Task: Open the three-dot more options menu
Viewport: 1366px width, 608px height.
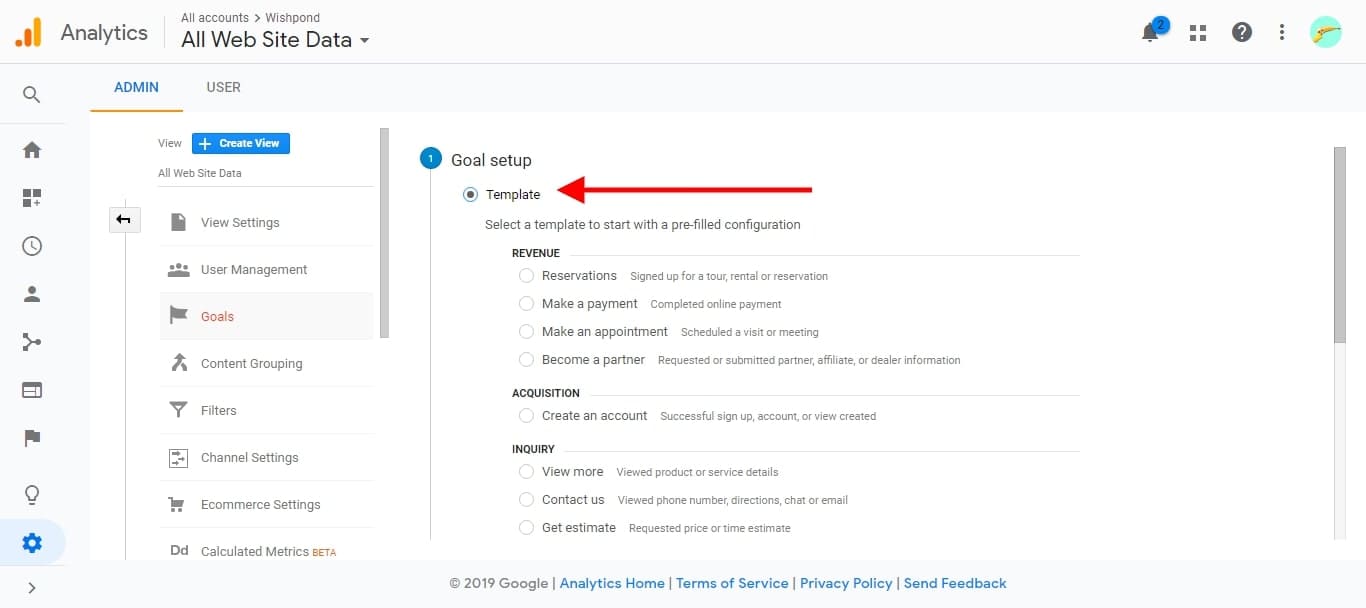Action: 1282,33
